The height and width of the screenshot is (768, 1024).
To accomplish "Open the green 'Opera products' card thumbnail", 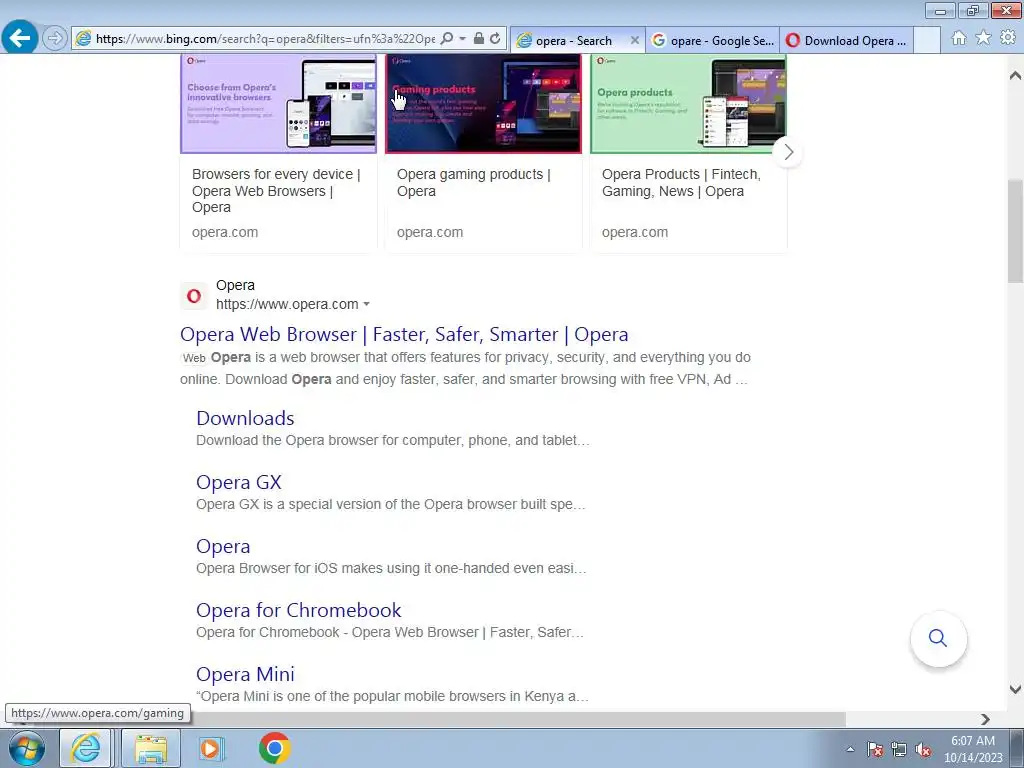I will [x=688, y=104].
